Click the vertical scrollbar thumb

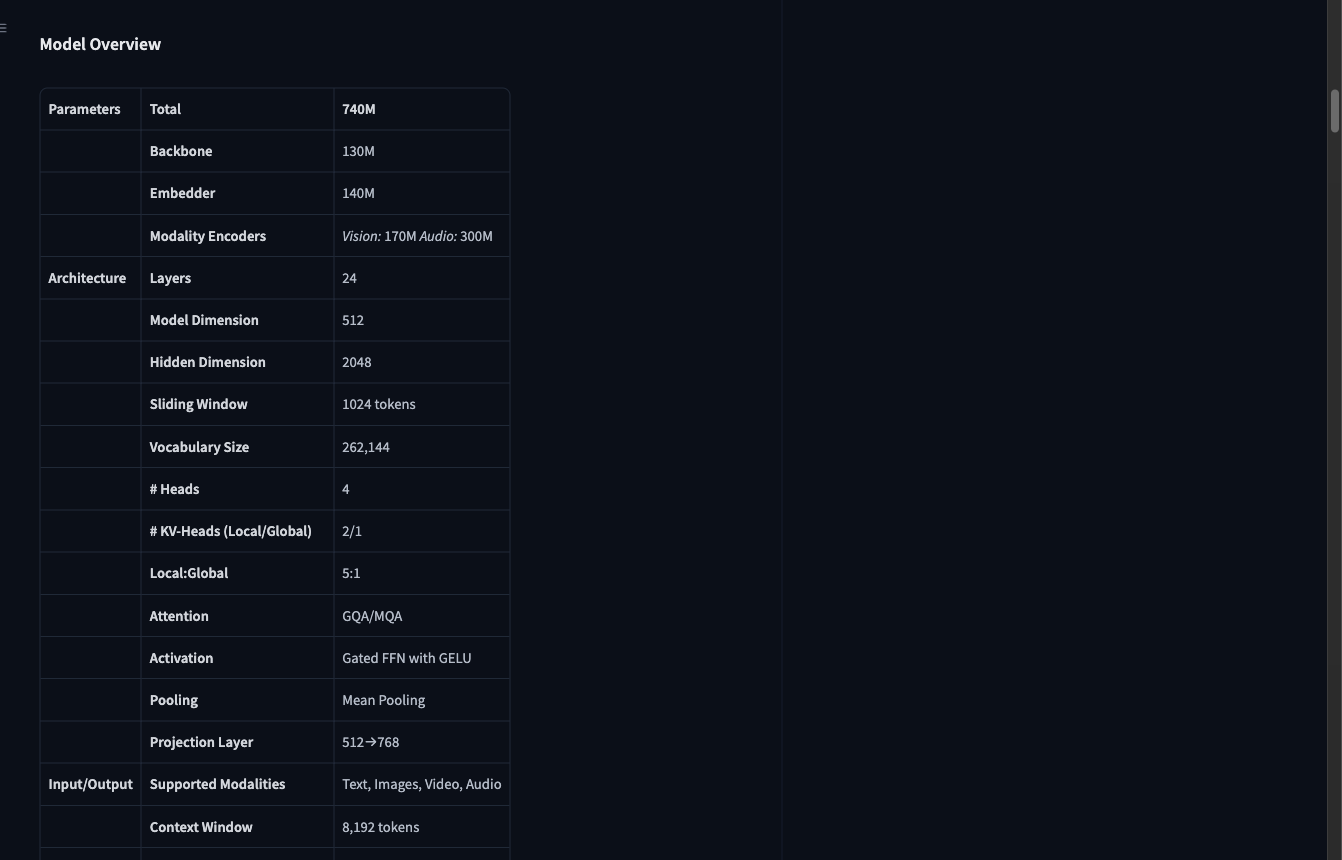(1334, 111)
